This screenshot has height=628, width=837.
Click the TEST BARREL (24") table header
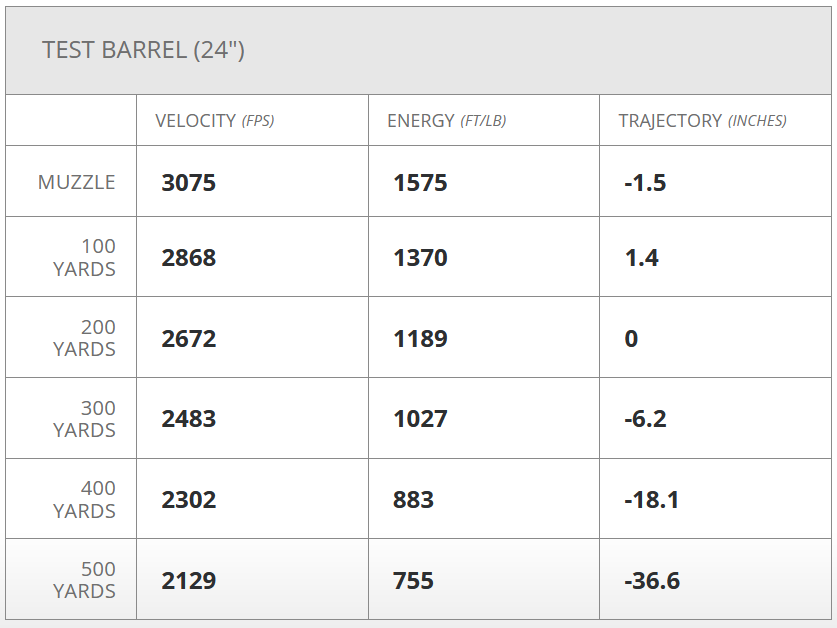coord(144,50)
